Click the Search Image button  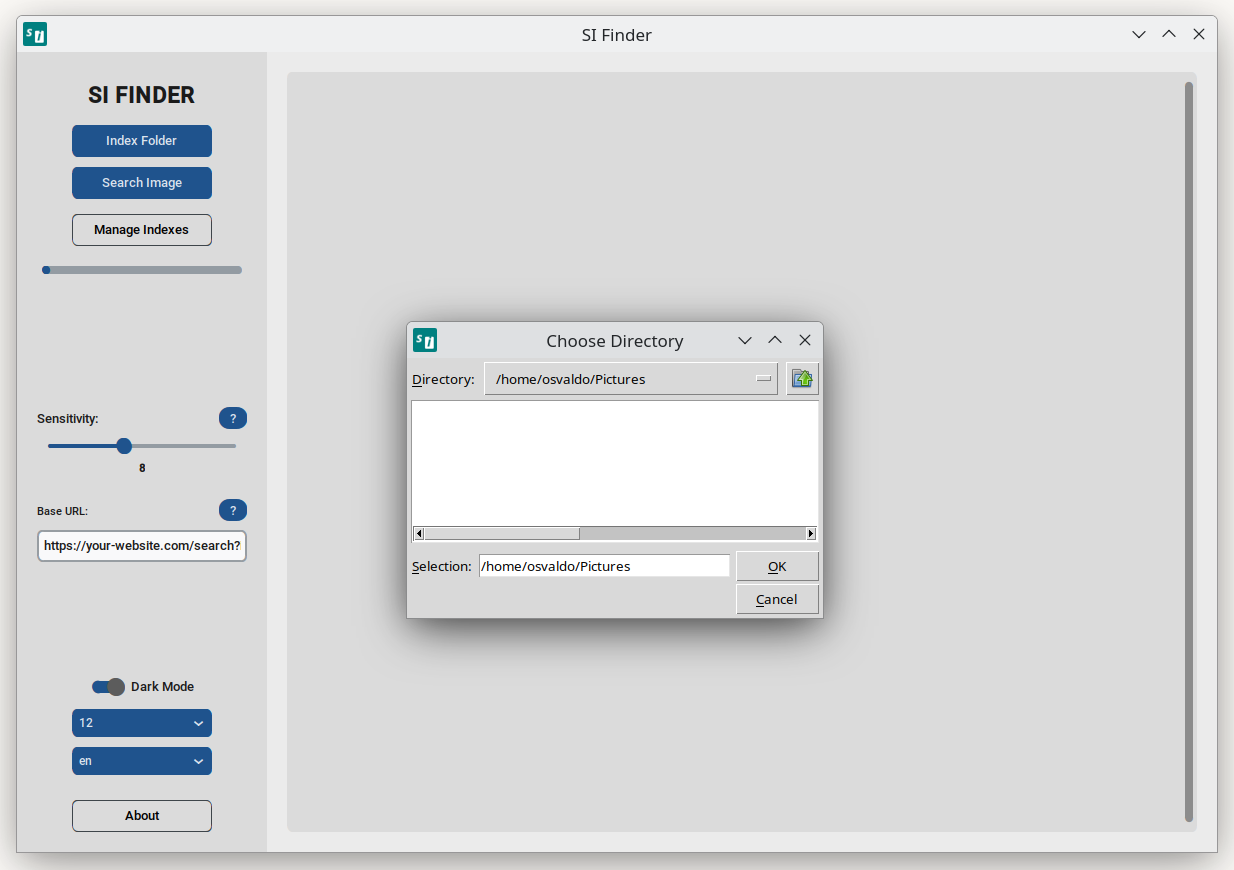tap(141, 182)
